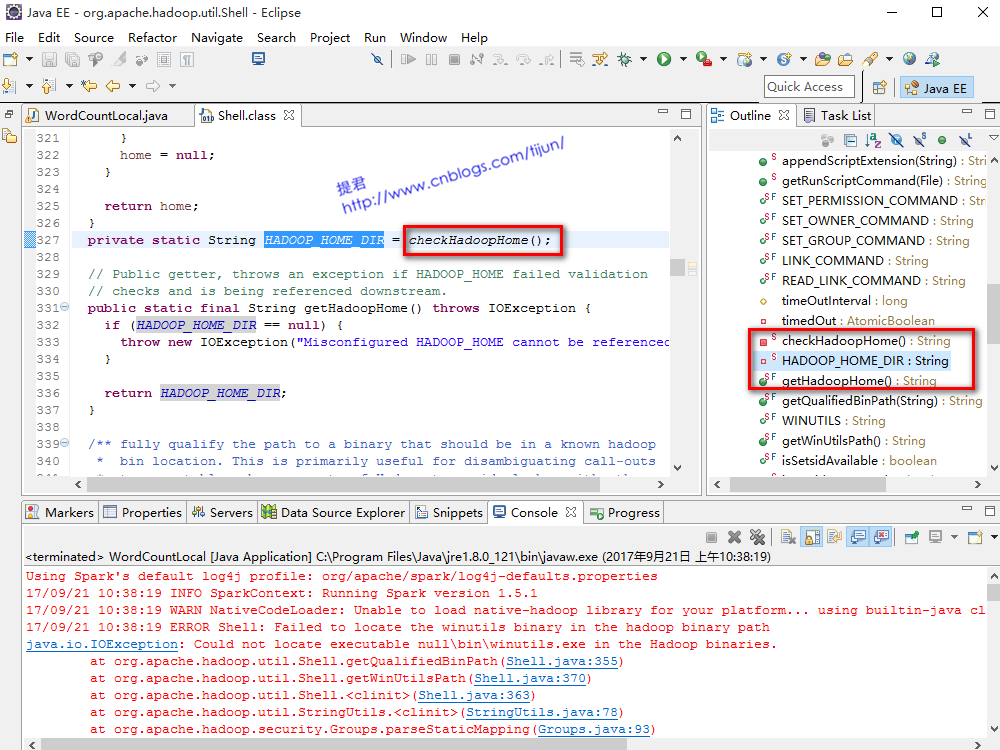The image size is (1000, 750).
Task: Click the Clear Console icon
Action: (x=788, y=538)
